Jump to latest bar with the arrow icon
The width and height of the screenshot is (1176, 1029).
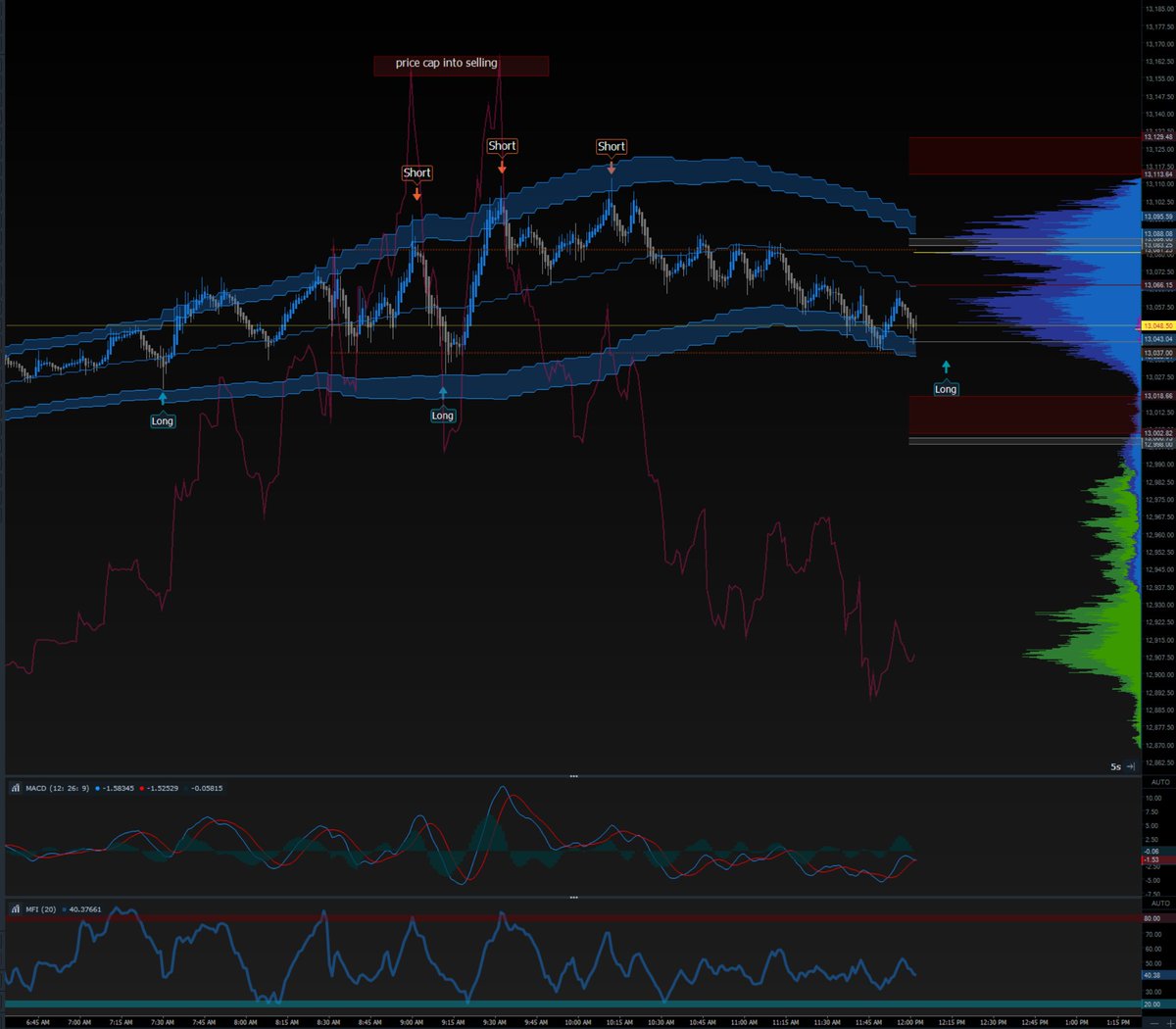point(1131,766)
